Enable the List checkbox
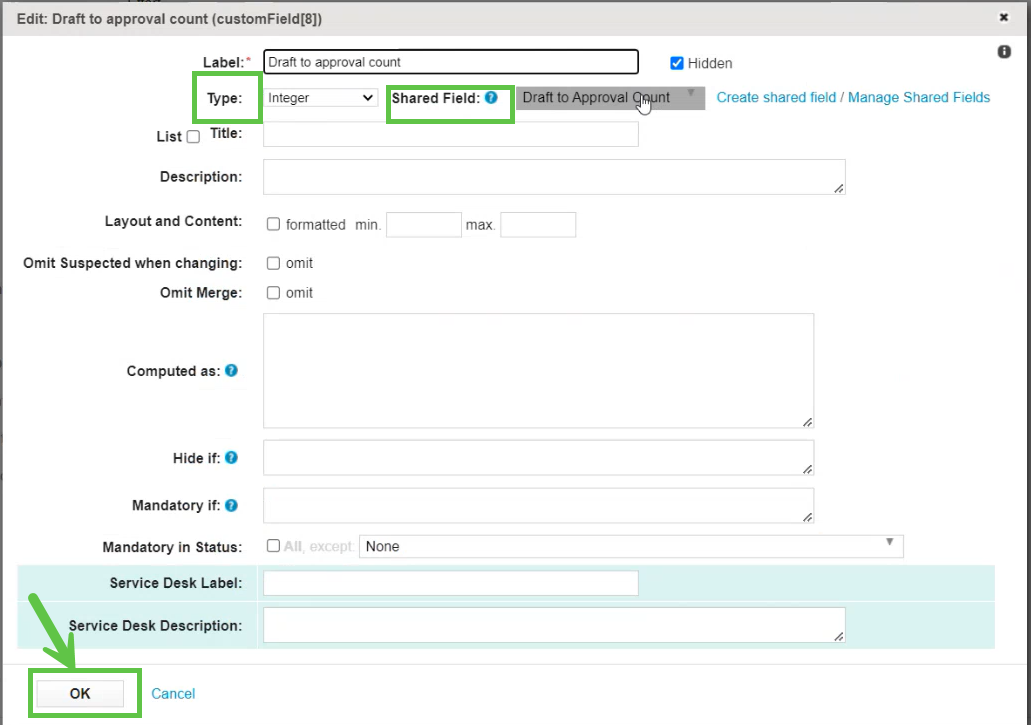 coord(193,137)
